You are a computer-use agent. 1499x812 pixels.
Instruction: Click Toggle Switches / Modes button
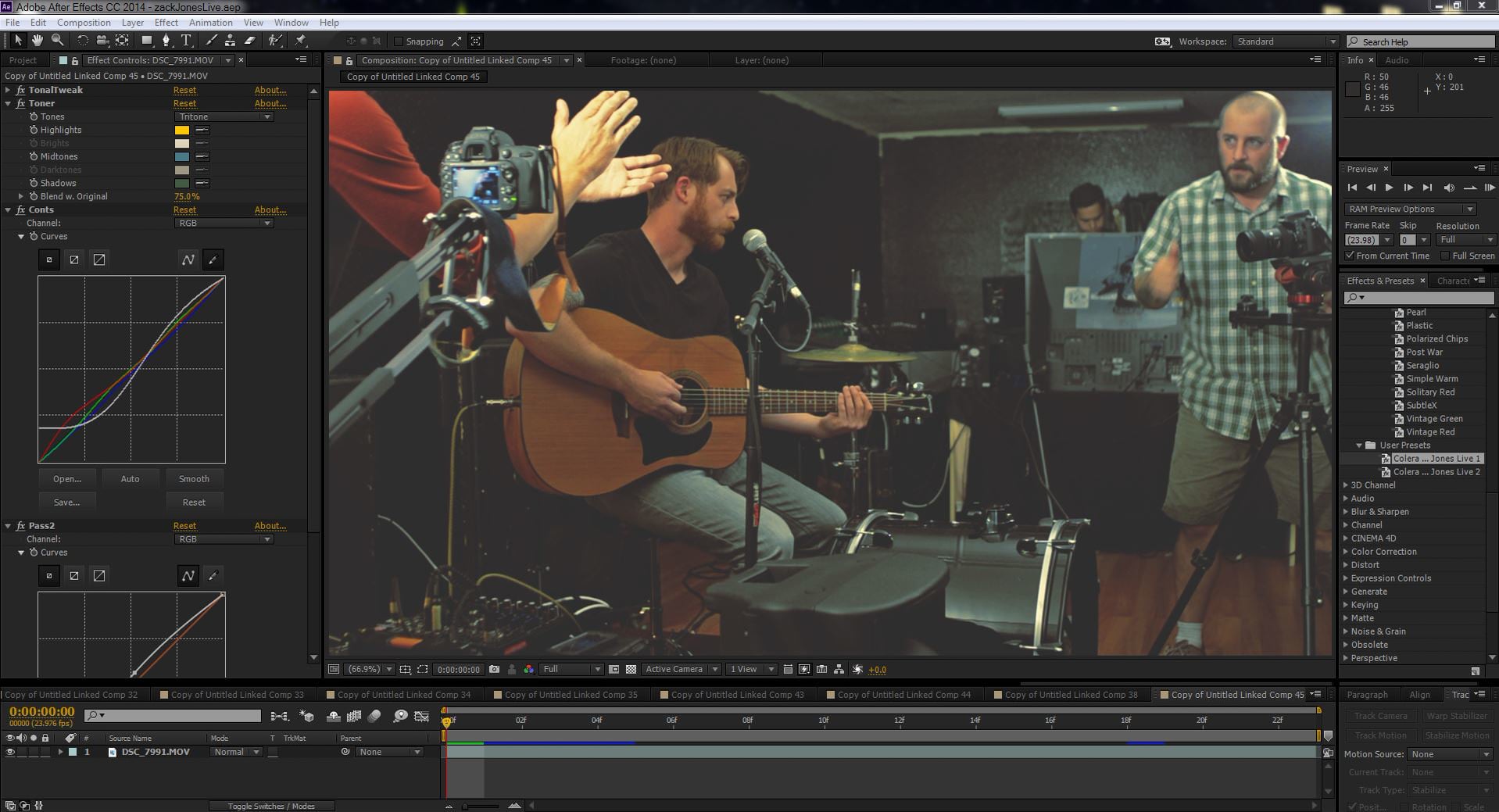click(x=271, y=806)
